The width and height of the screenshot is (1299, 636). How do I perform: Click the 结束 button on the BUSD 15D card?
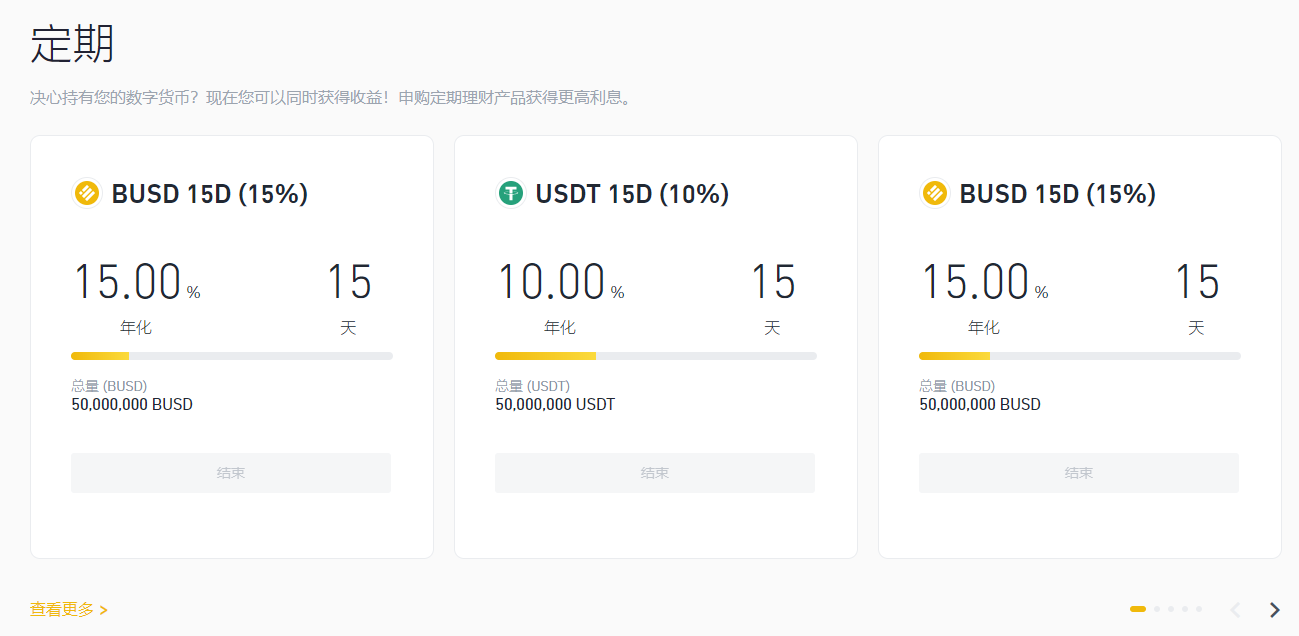tap(231, 472)
